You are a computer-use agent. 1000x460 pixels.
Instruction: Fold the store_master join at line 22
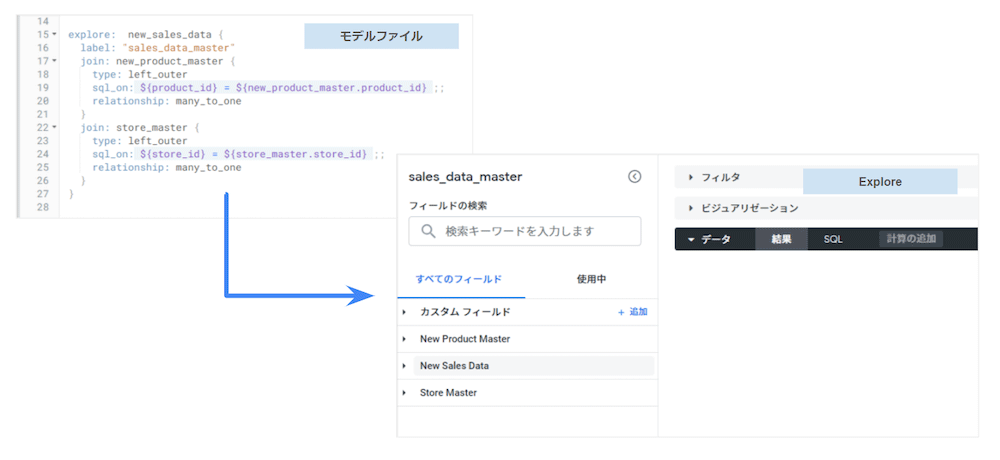coord(54,128)
